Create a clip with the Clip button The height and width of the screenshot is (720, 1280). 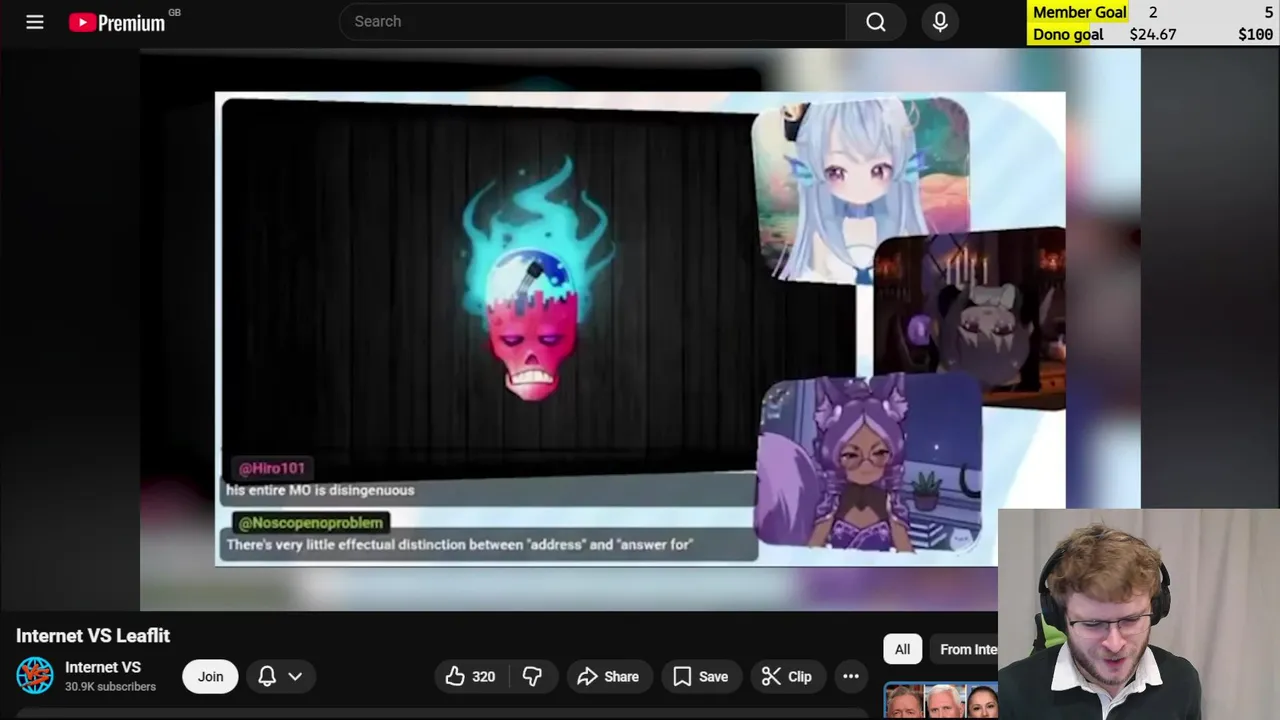(x=787, y=676)
